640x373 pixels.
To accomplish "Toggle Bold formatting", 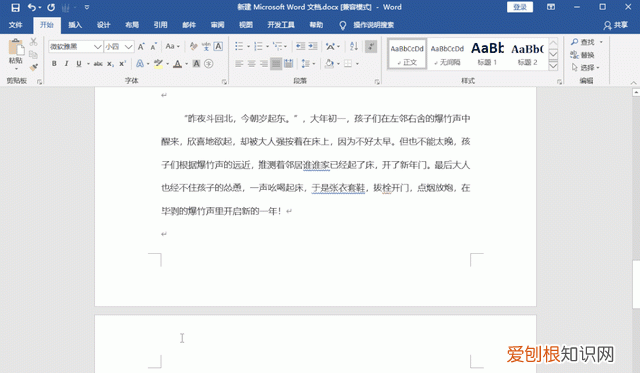I will (54, 64).
